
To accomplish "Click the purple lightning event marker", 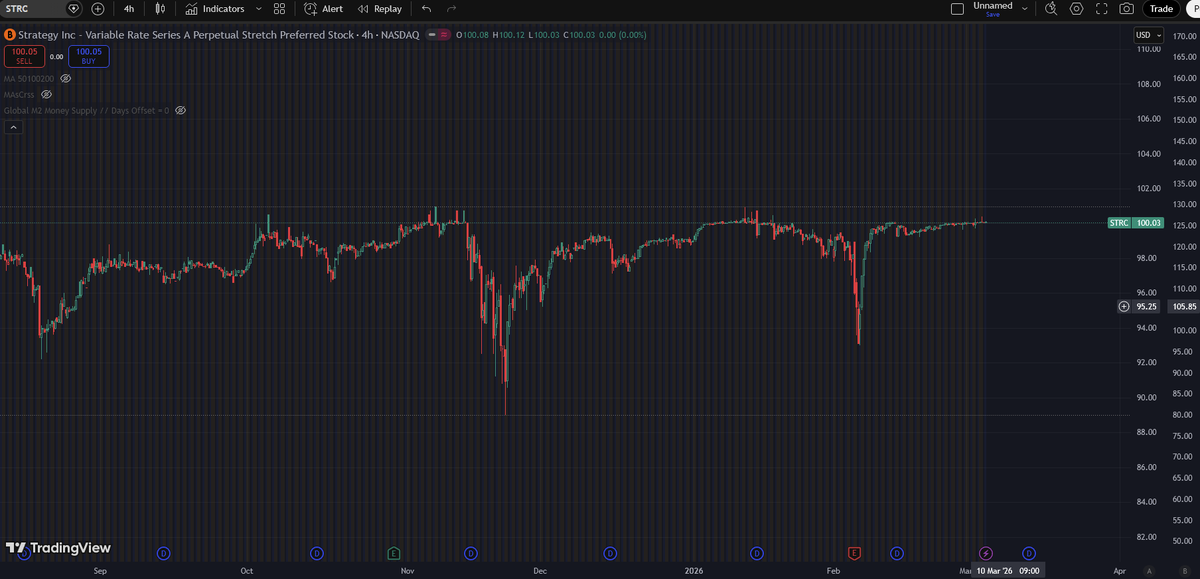I will click(x=986, y=552).
